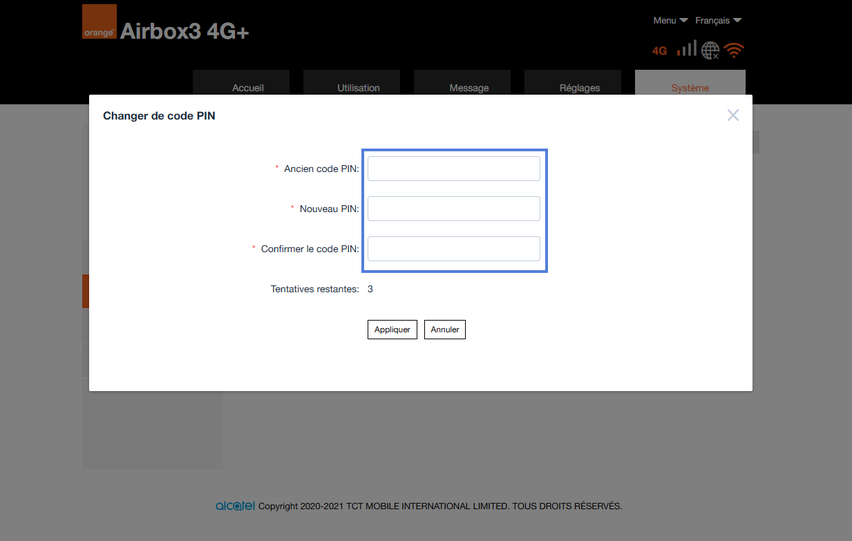Focus the Ancien code PIN field

(453, 169)
